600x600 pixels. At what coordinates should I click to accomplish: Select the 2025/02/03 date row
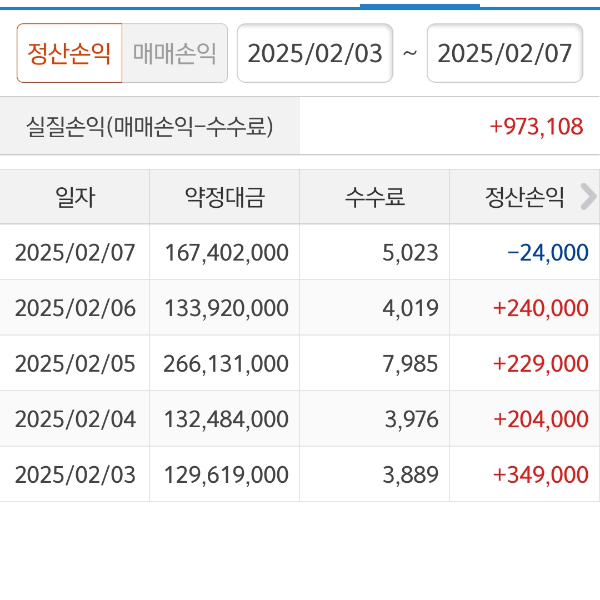[x=75, y=474]
